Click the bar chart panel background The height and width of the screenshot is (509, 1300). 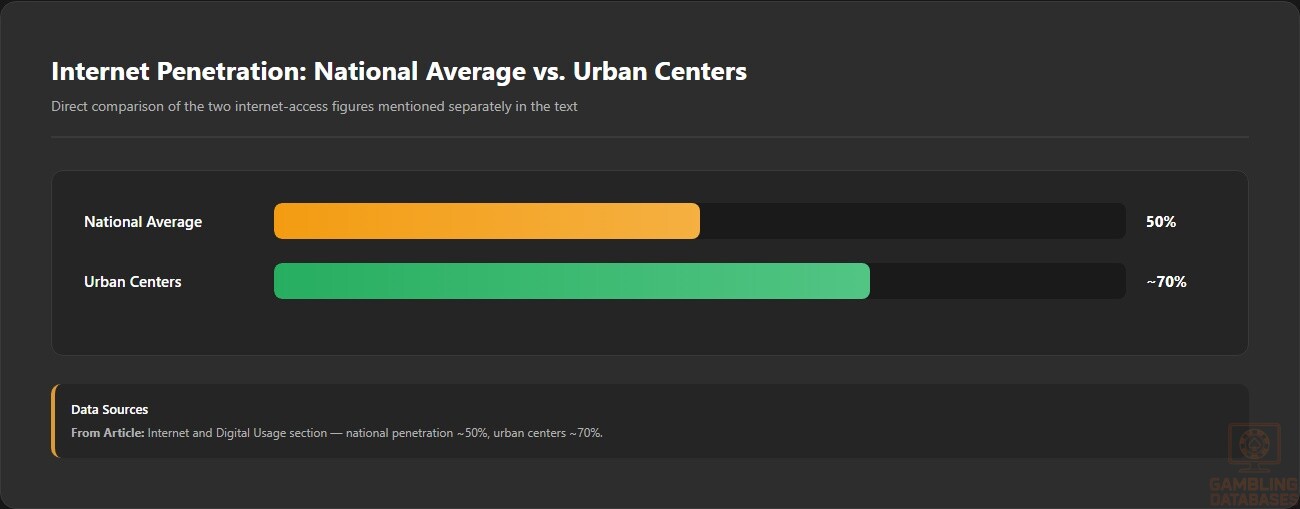click(650, 330)
